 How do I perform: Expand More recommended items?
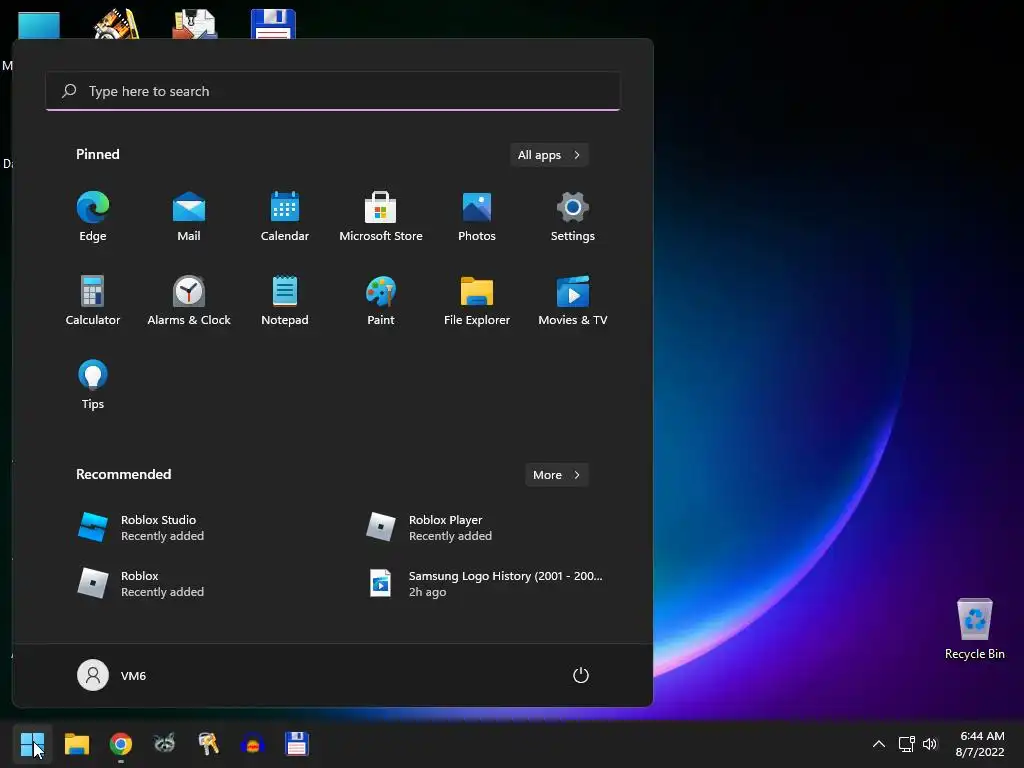click(x=556, y=475)
